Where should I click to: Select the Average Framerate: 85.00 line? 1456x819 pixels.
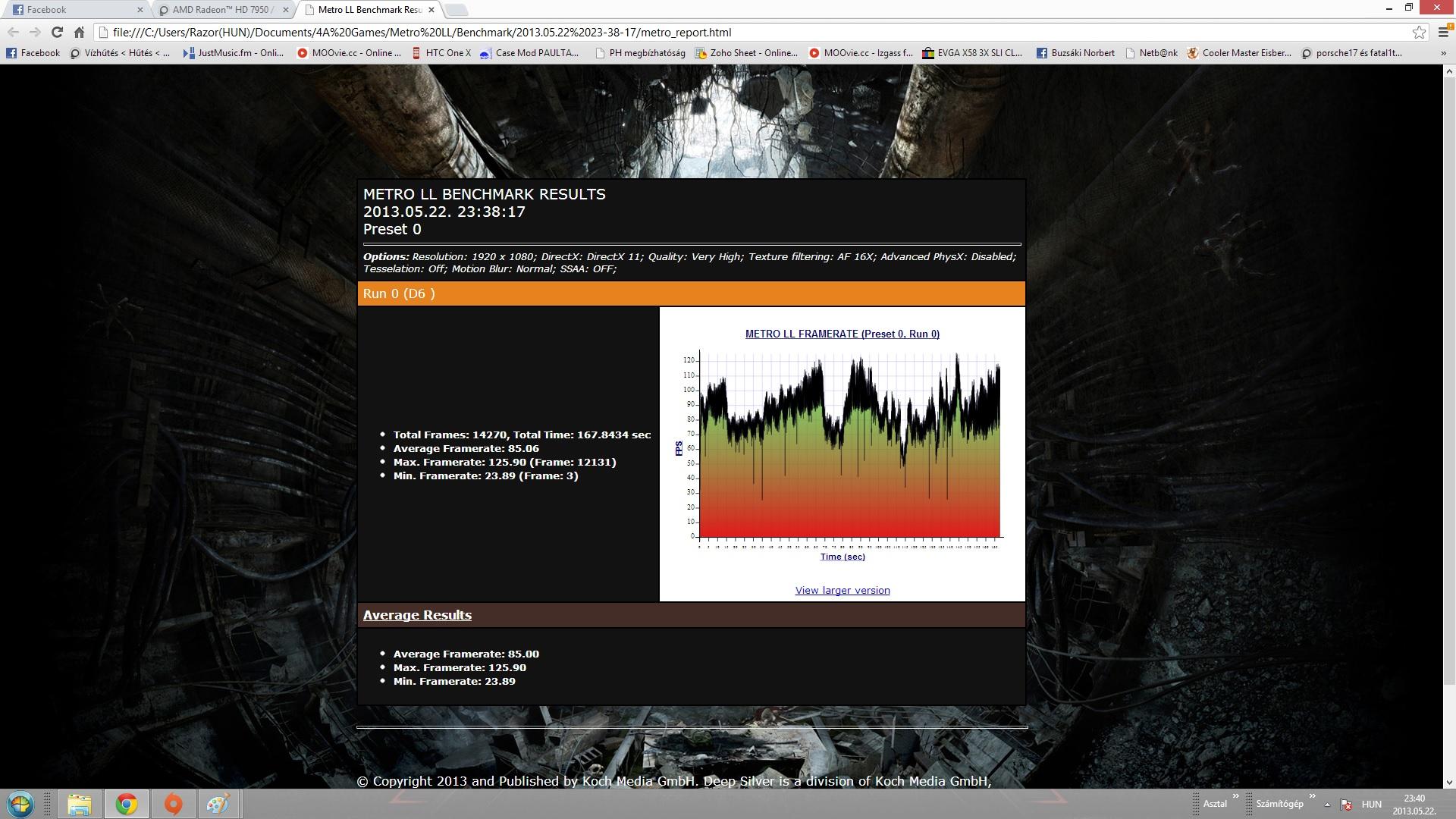[466, 654]
